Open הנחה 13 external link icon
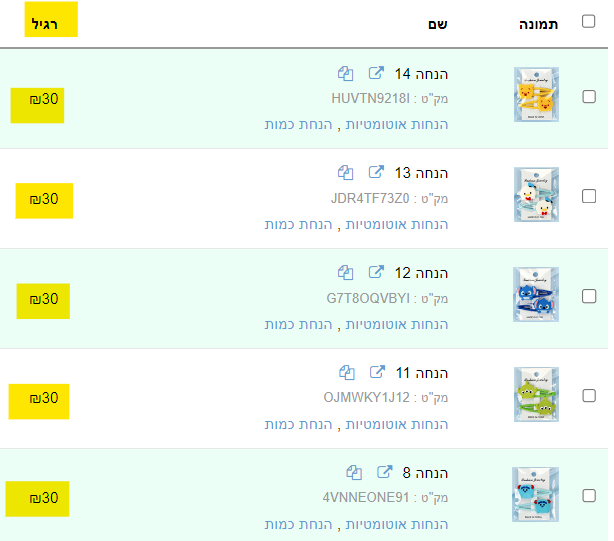 tap(376, 173)
